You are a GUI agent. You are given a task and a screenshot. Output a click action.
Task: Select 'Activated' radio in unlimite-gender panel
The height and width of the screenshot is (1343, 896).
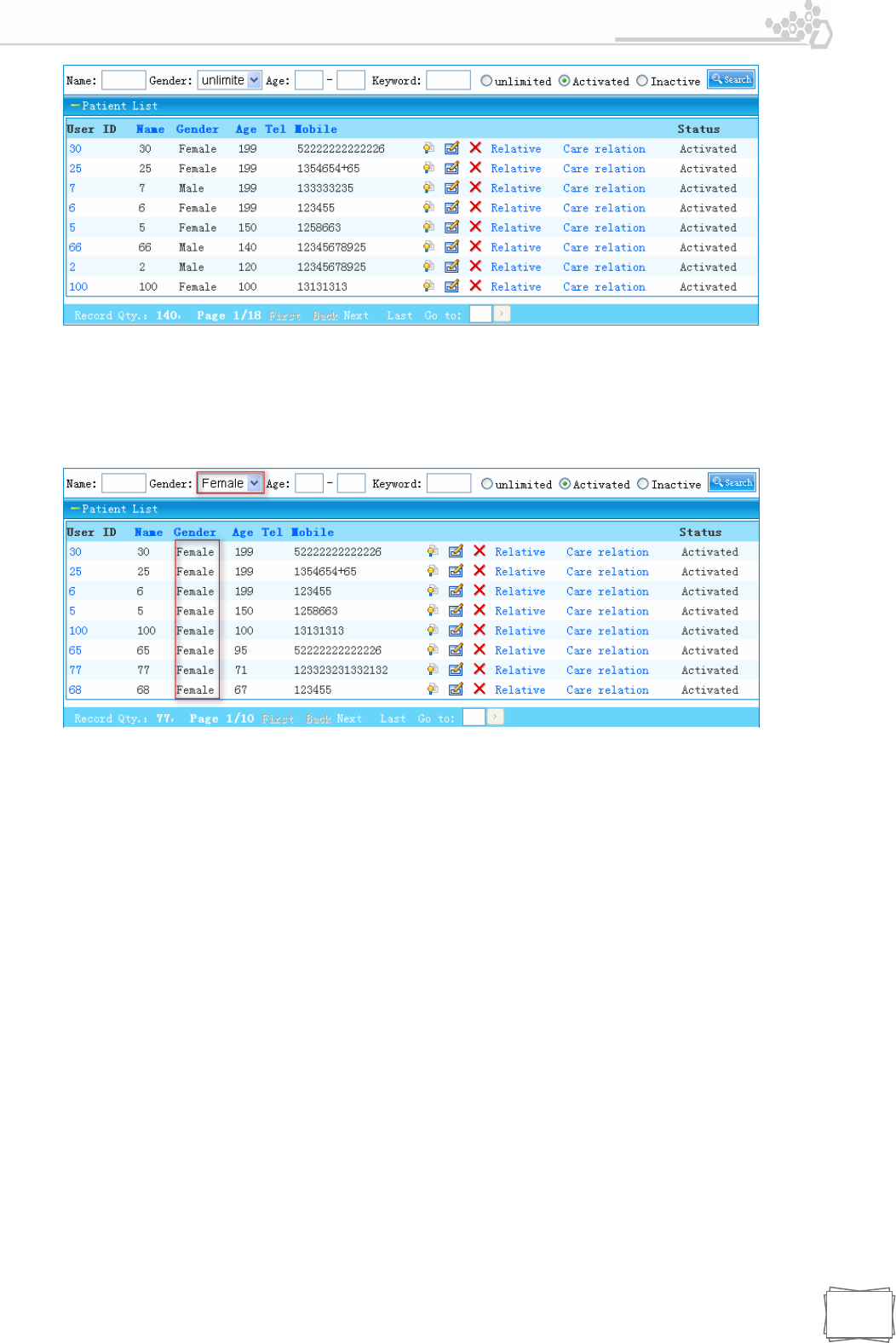pyautogui.click(x=564, y=81)
